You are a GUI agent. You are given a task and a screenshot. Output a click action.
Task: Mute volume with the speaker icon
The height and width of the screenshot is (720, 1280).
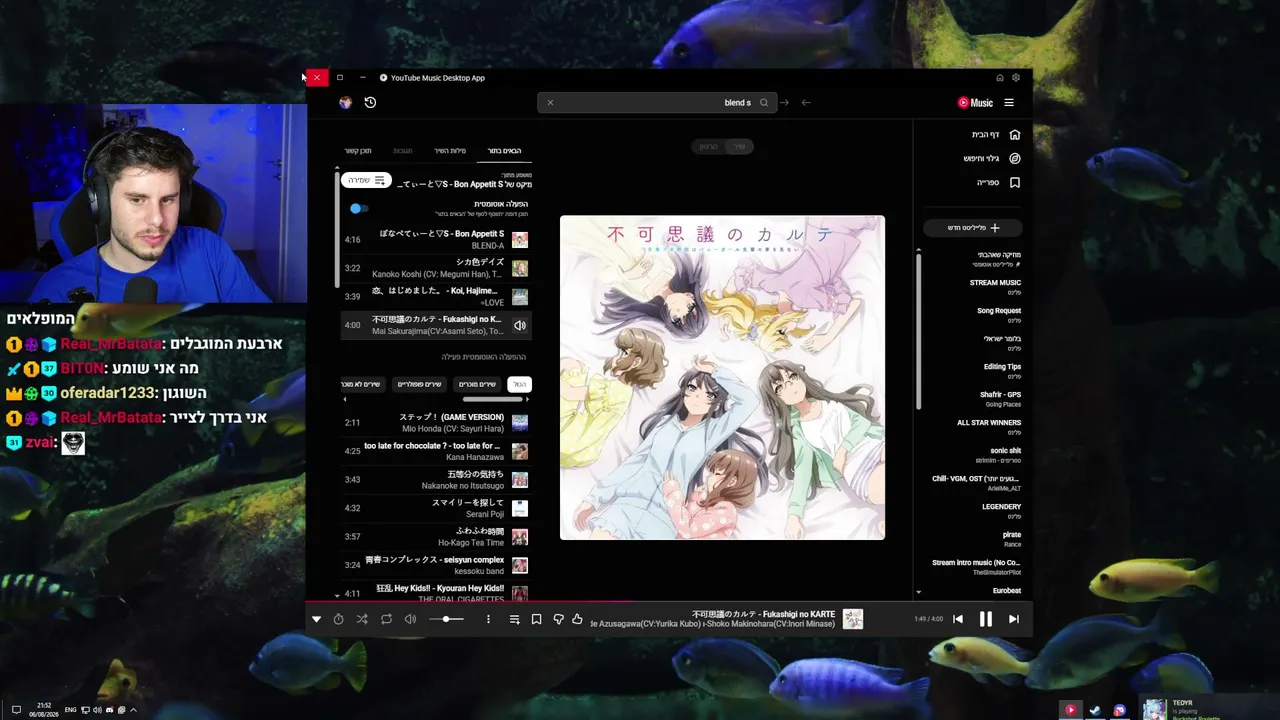(x=410, y=619)
